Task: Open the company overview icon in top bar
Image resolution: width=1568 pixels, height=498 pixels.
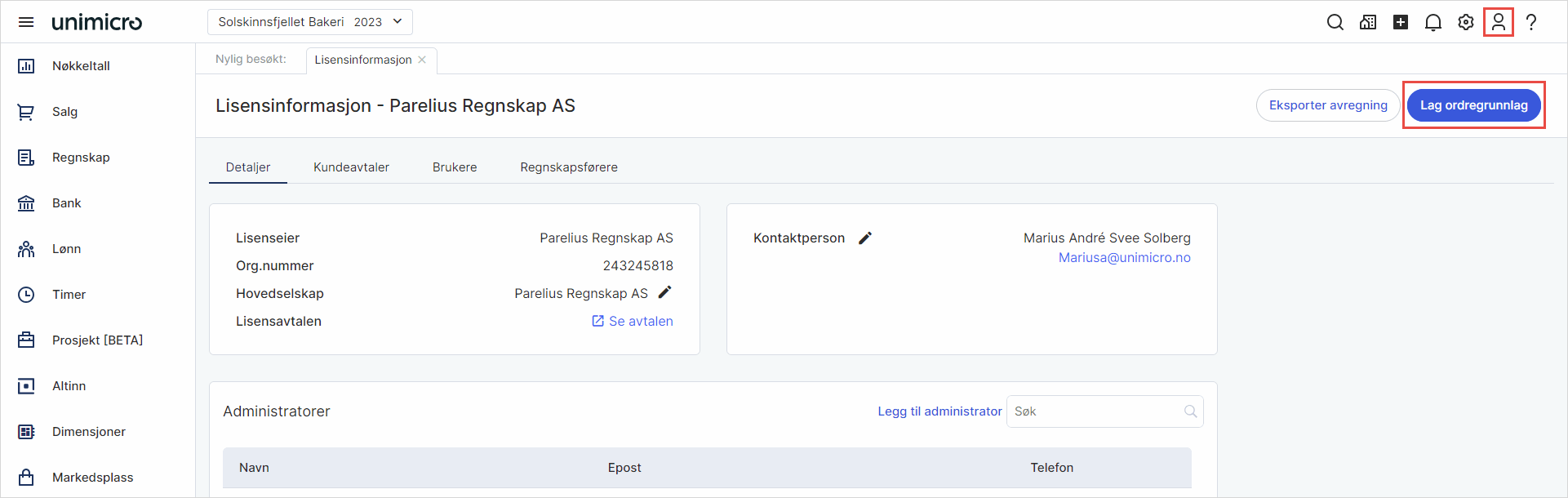Action: [1367, 22]
